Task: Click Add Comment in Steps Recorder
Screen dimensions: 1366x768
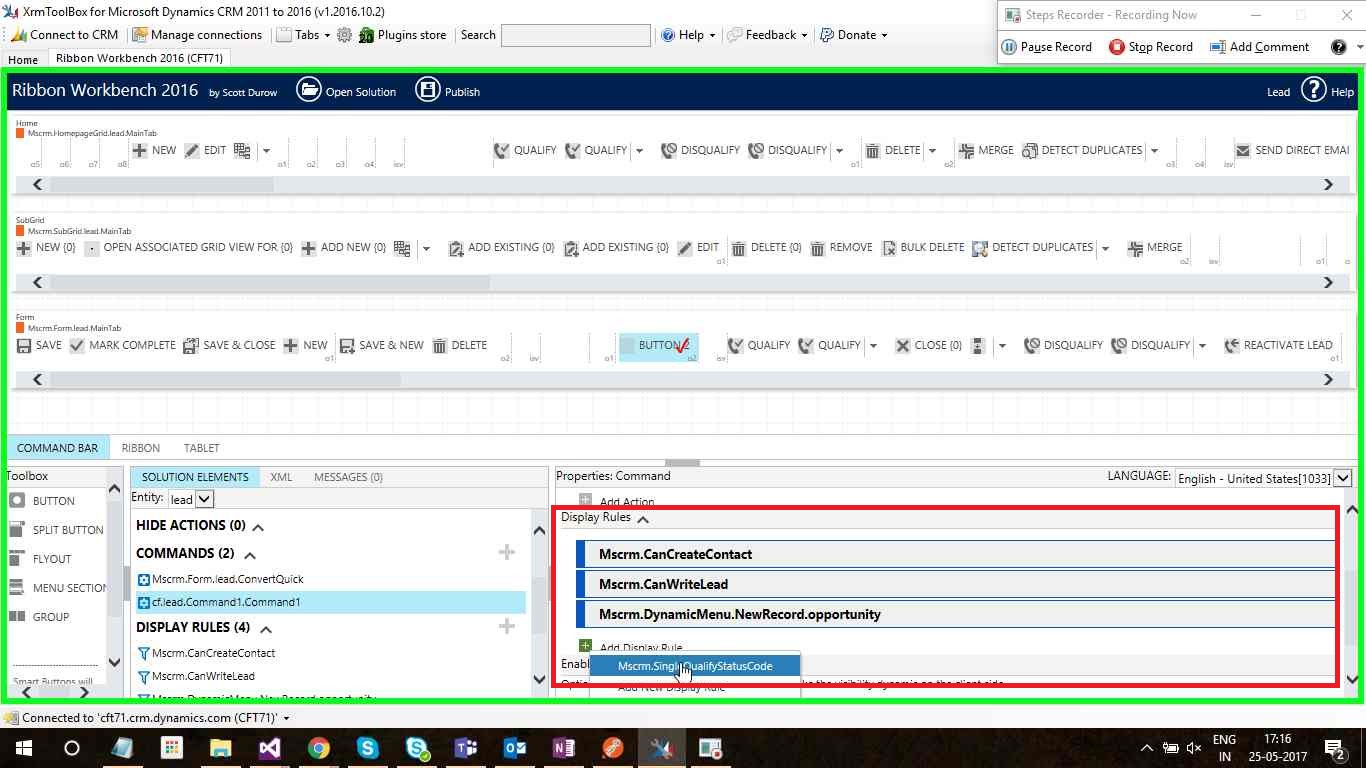Action: point(1259,47)
